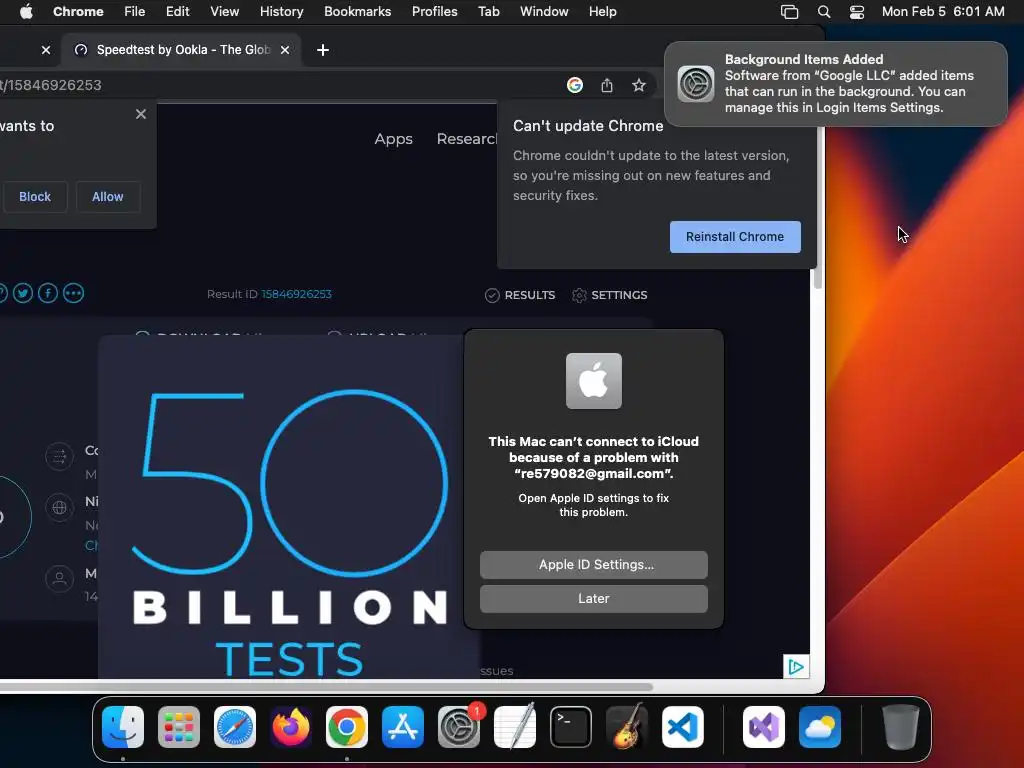Open Spotlight search in the menu bar
1024x768 pixels.
824,12
